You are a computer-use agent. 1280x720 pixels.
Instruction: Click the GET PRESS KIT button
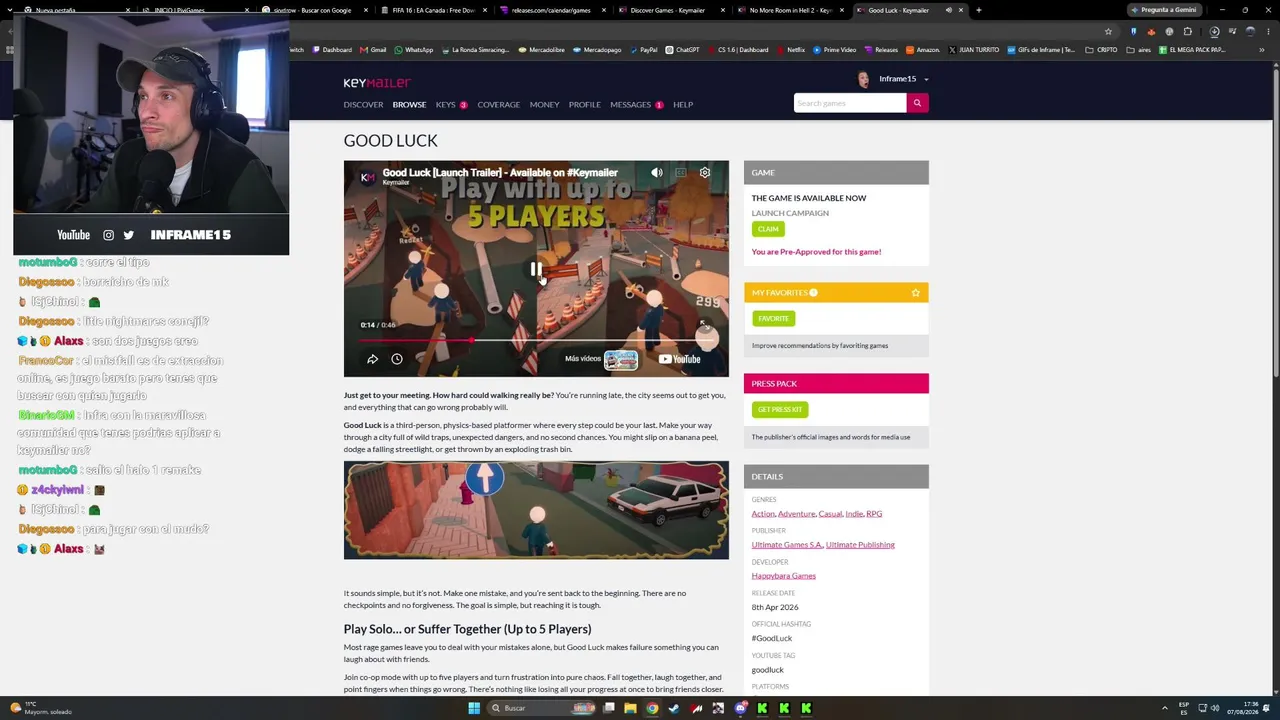click(x=780, y=409)
